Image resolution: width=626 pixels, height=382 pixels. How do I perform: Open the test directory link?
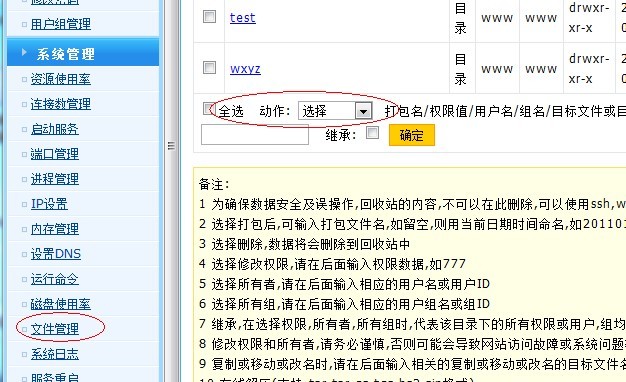tap(243, 18)
